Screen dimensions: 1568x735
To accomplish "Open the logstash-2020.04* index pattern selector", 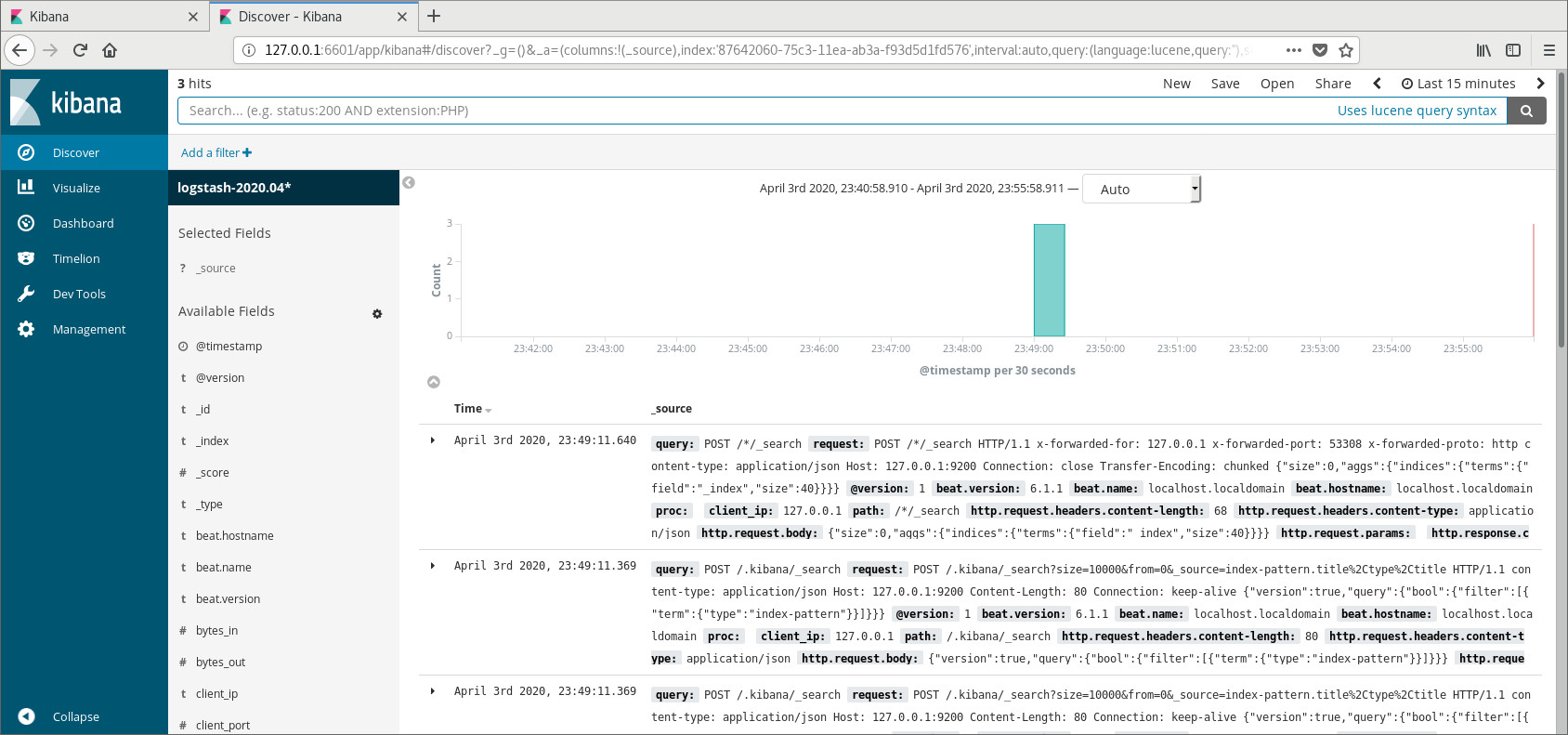I will coord(283,188).
